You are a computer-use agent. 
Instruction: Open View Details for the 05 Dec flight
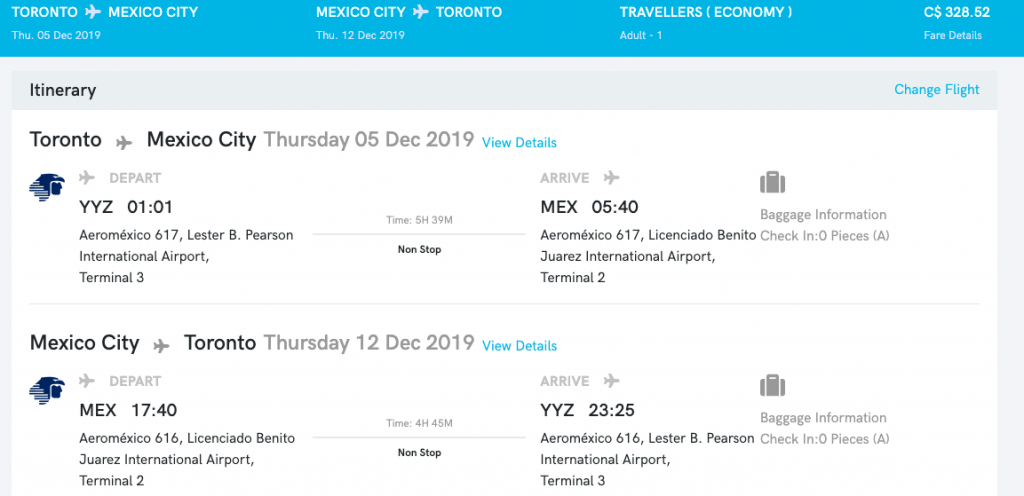coord(519,142)
